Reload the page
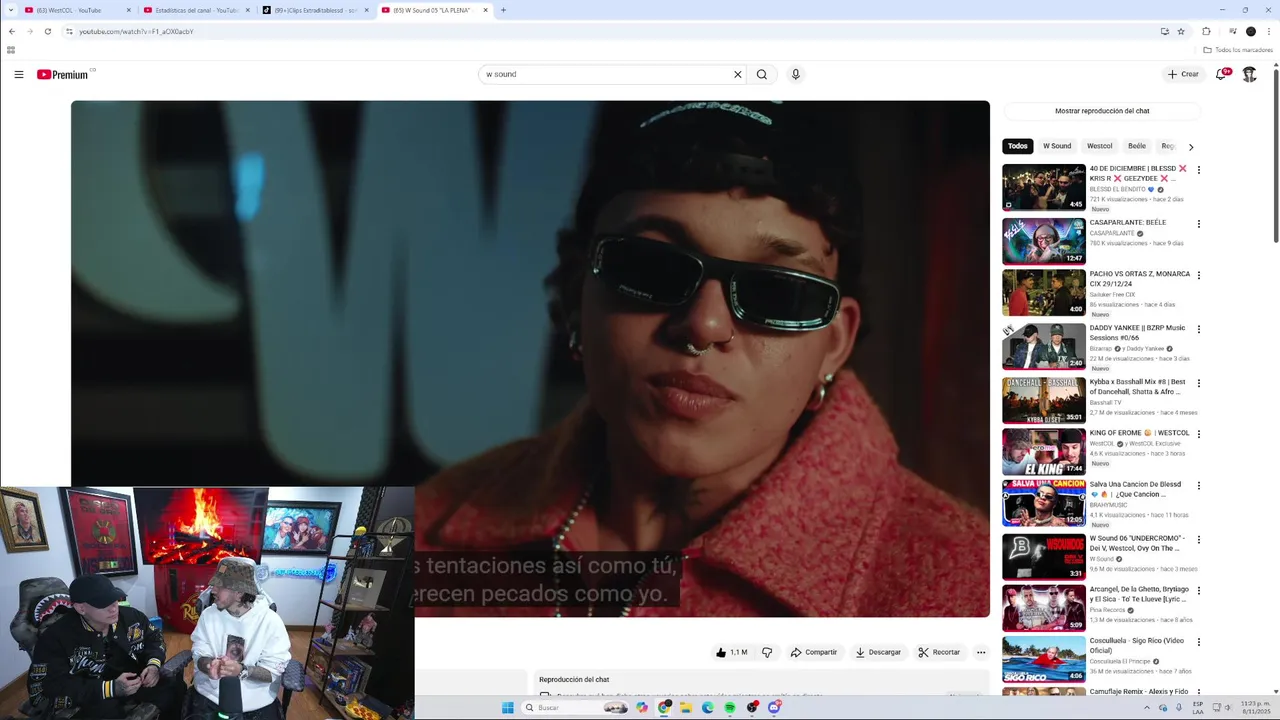This screenshot has height=720, width=1280. pos(47,31)
